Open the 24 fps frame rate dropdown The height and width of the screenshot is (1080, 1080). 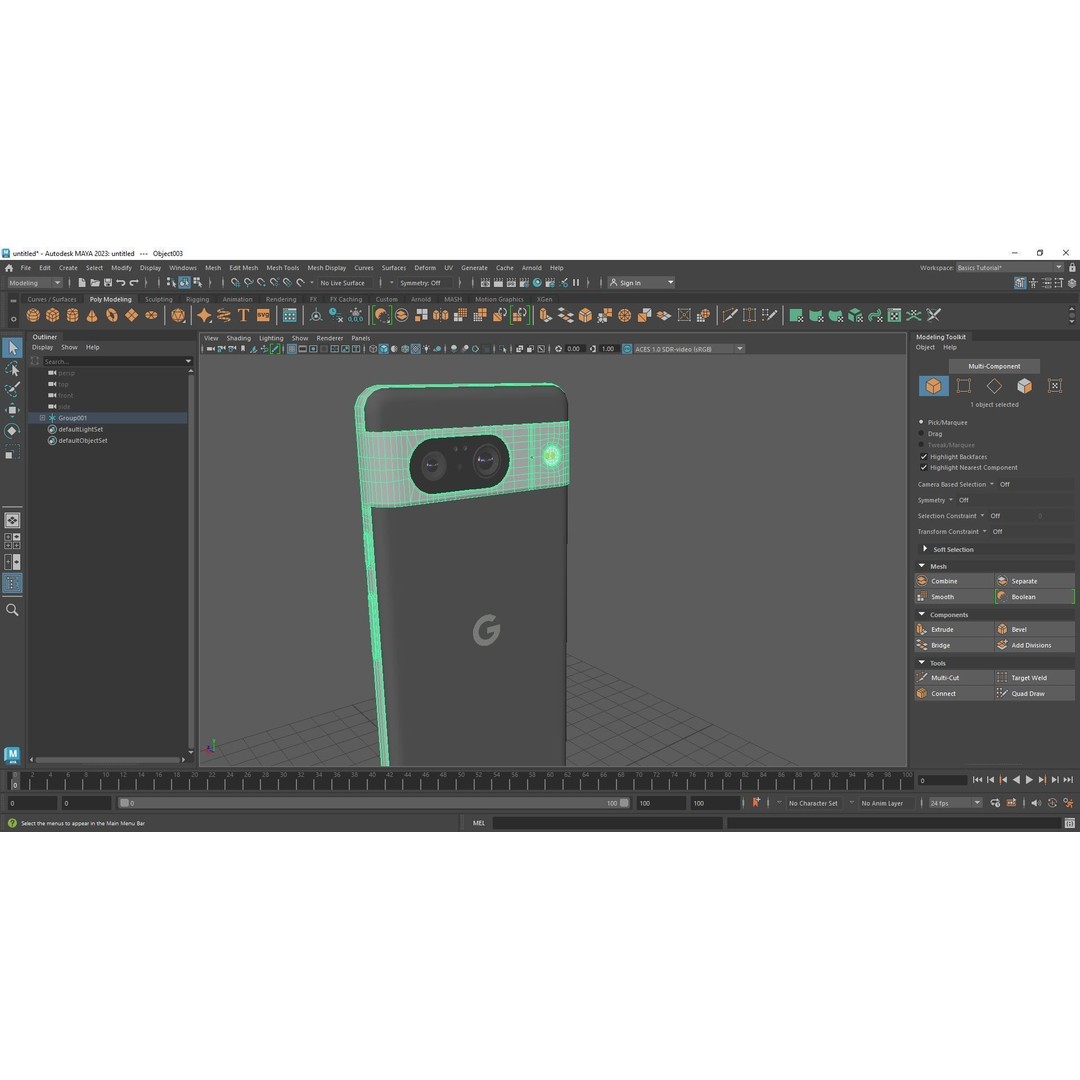coord(955,803)
